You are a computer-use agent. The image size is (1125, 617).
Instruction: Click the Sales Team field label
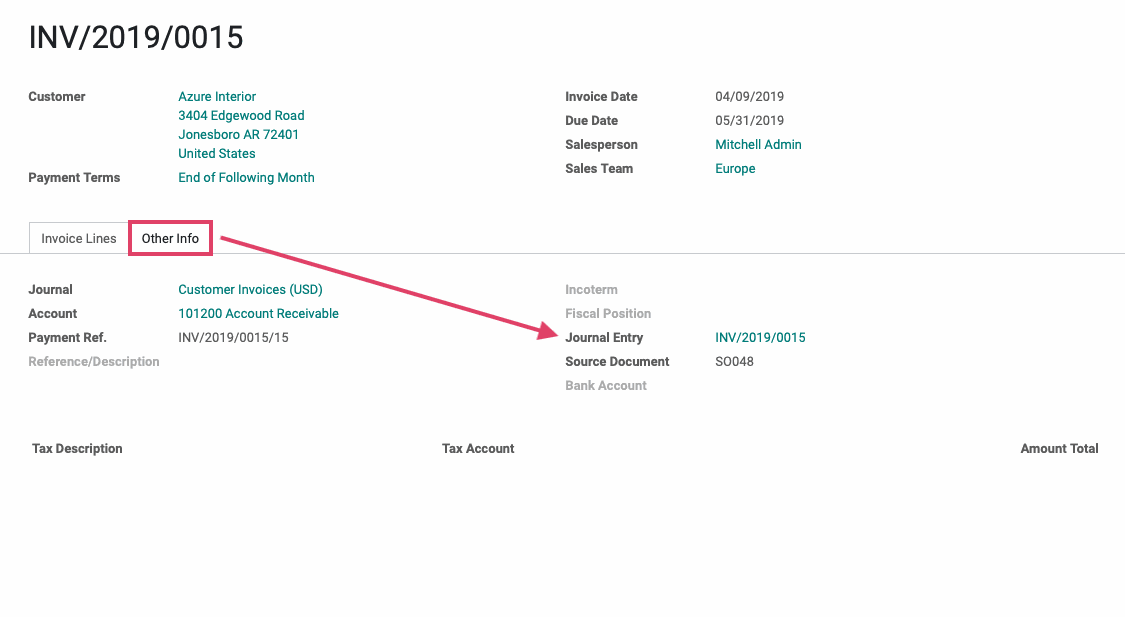click(x=599, y=169)
